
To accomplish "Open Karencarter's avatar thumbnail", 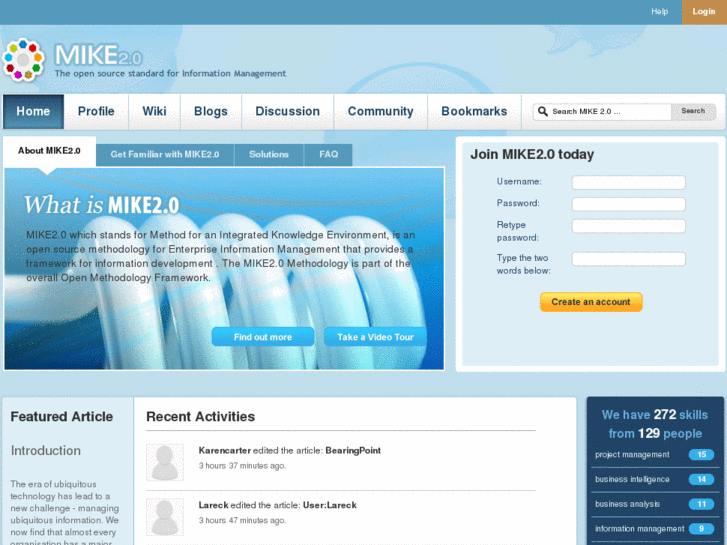I will click(165, 462).
